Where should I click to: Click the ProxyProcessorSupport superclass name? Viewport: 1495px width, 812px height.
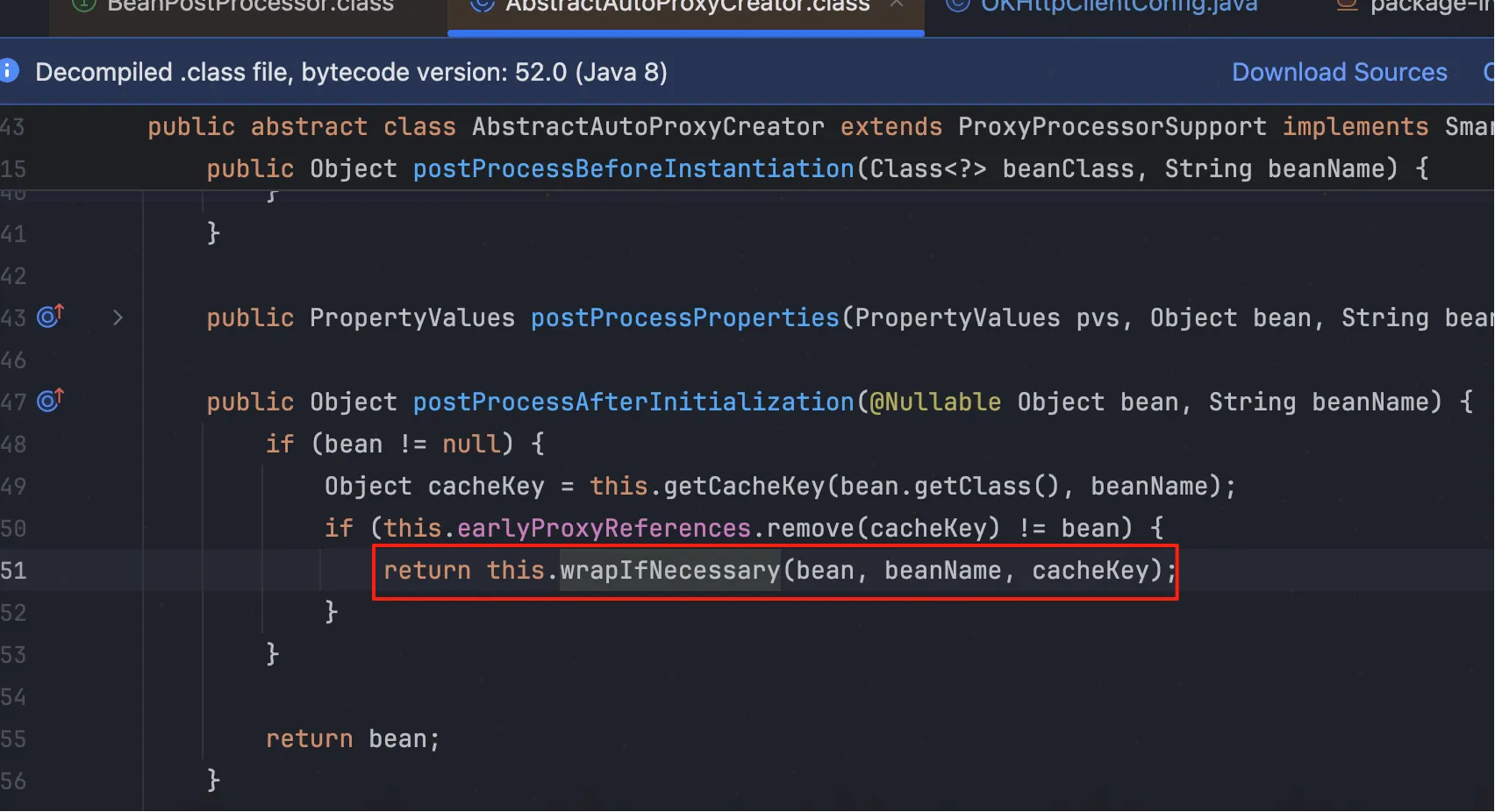tap(1112, 127)
